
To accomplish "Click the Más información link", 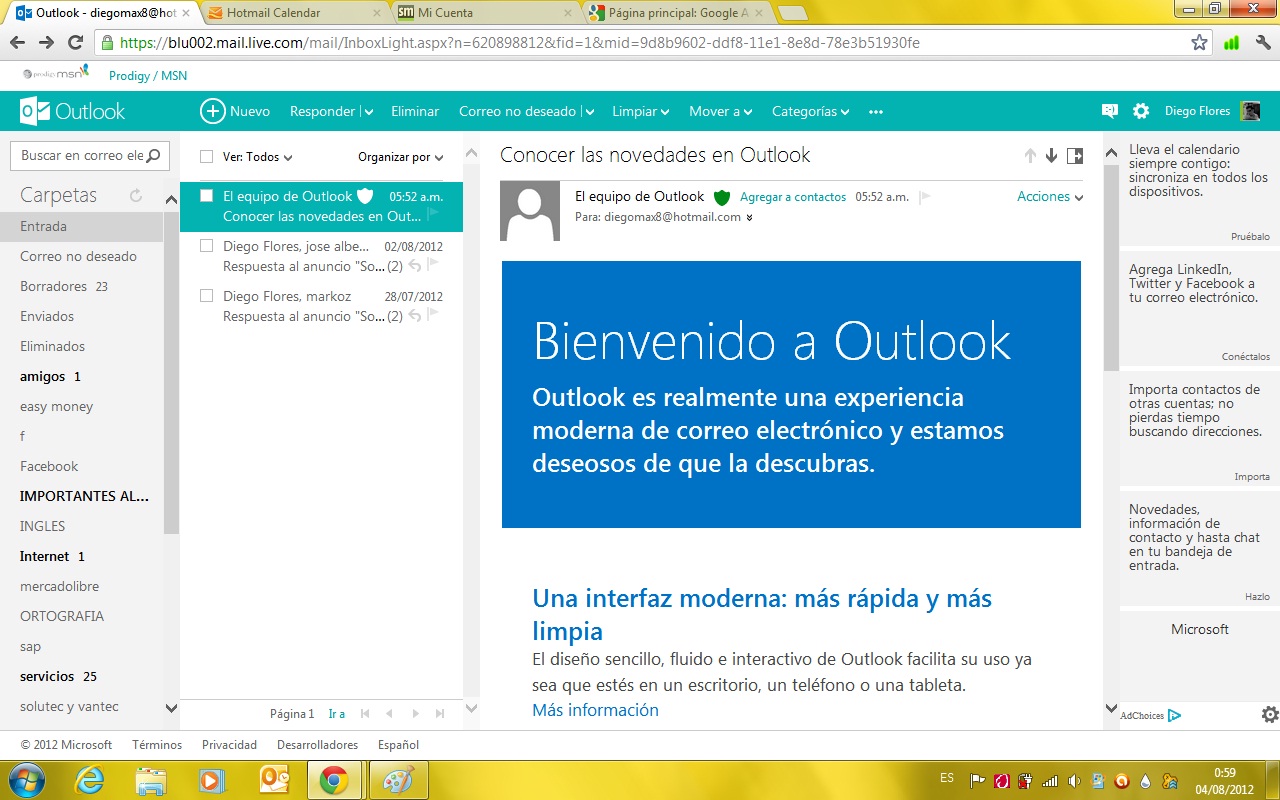I will [595, 710].
